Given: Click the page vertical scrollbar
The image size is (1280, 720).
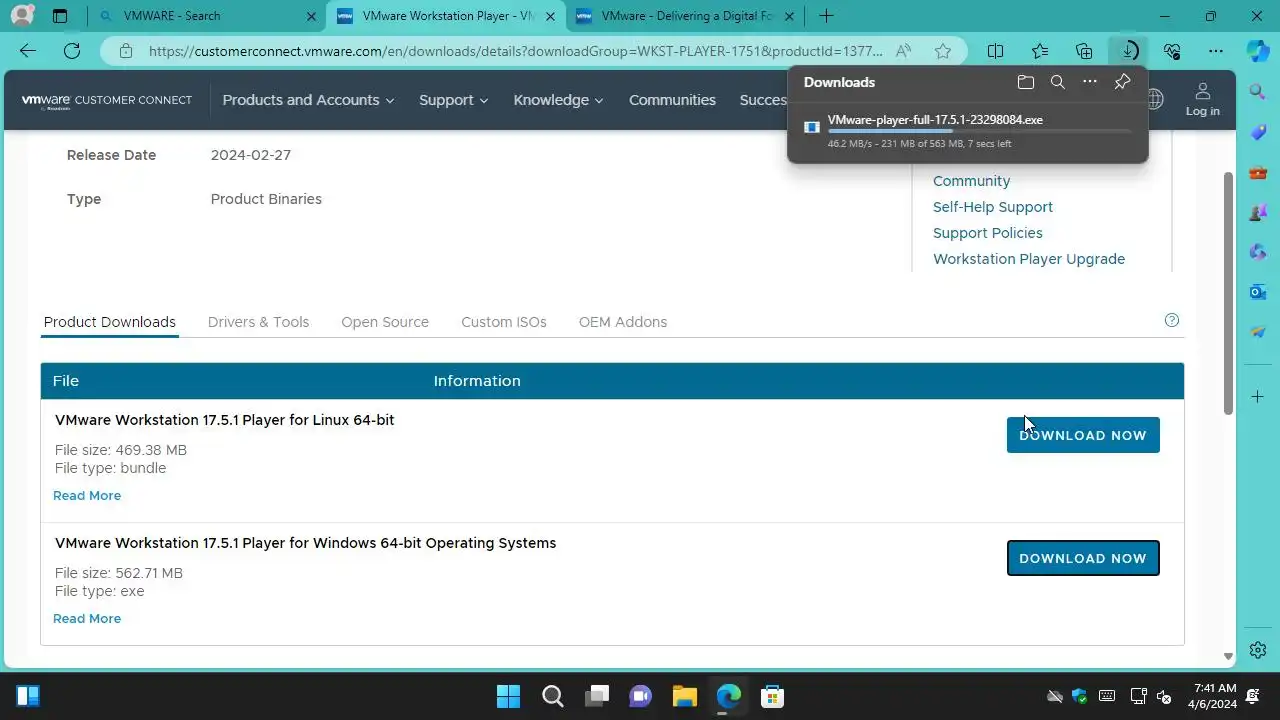Looking at the screenshot, I should coord(1228,292).
